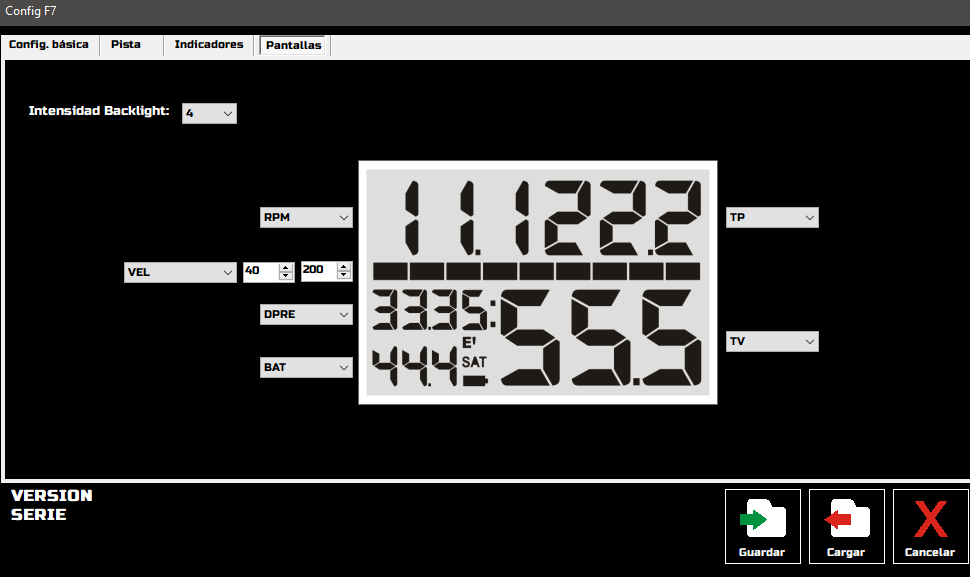Open the BAT field dropdown
Viewport: 970px width, 577px height.
(x=306, y=367)
